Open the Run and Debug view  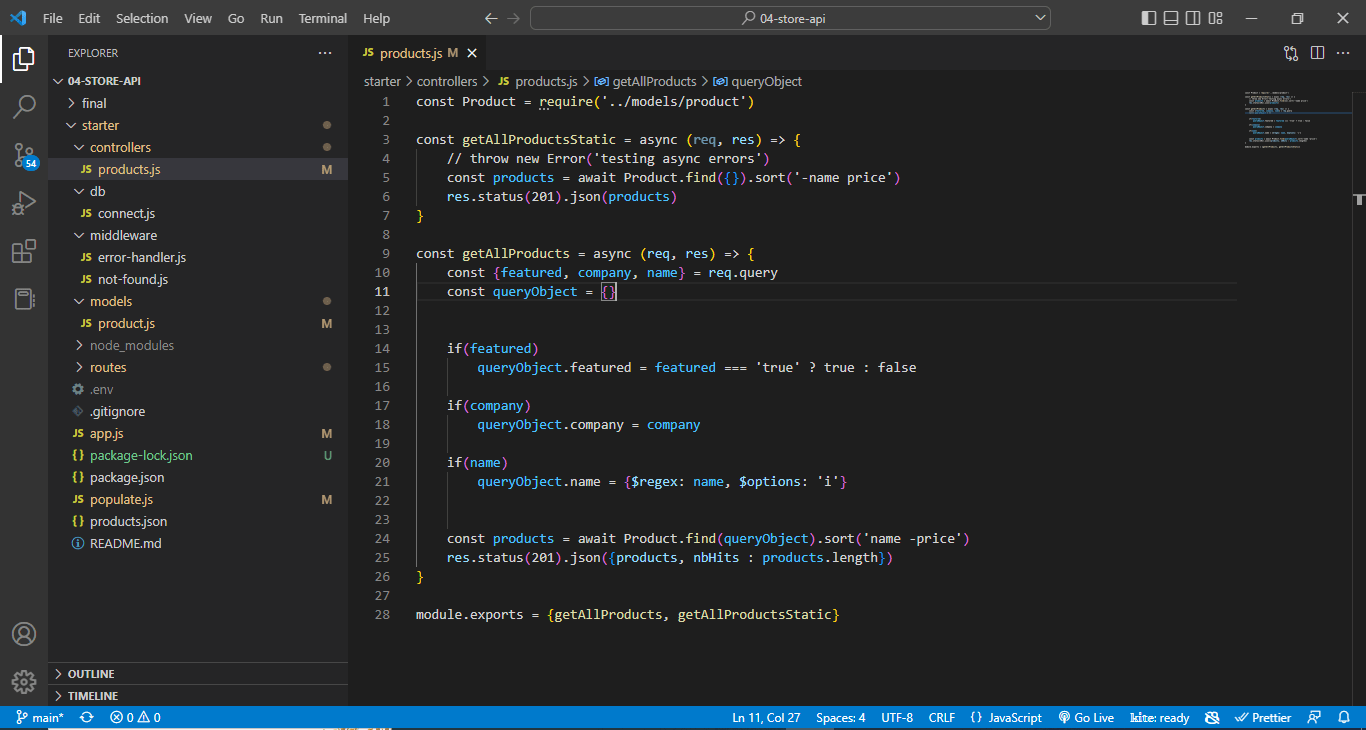coord(24,203)
